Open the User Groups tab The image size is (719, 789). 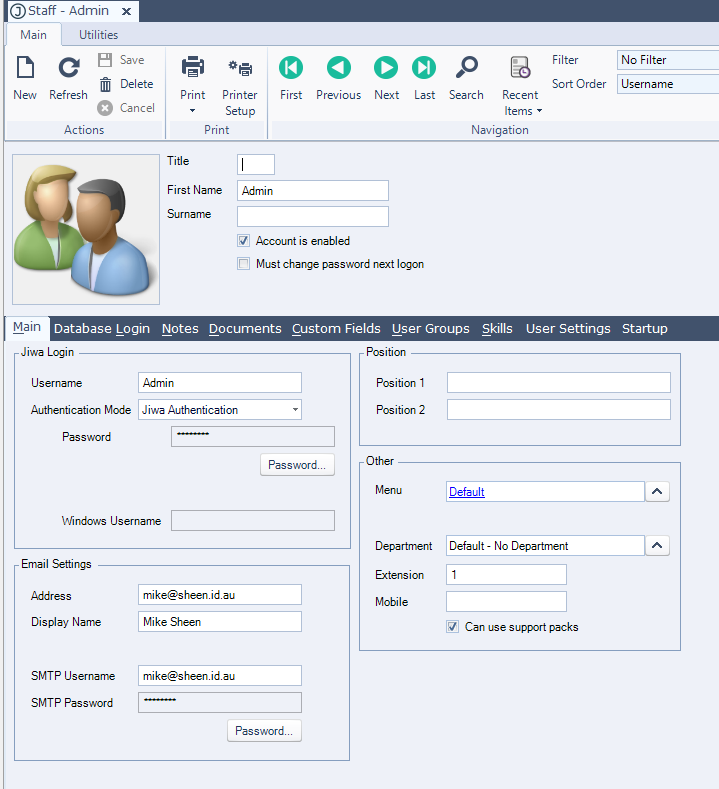tap(430, 328)
